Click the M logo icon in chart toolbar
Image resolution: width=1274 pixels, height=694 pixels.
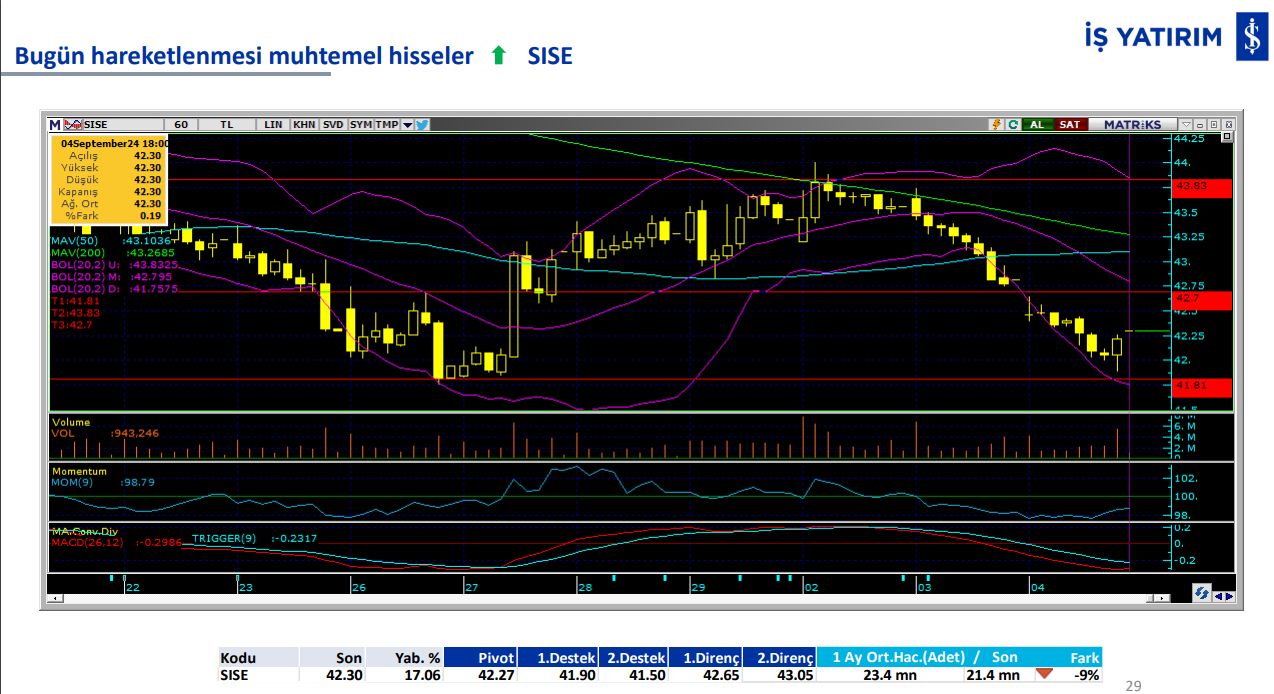(x=55, y=125)
